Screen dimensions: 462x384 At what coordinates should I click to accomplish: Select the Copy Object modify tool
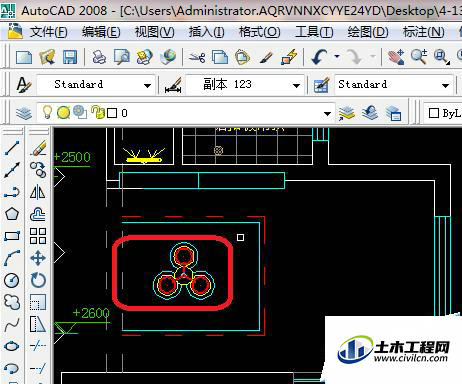click(38, 170)
